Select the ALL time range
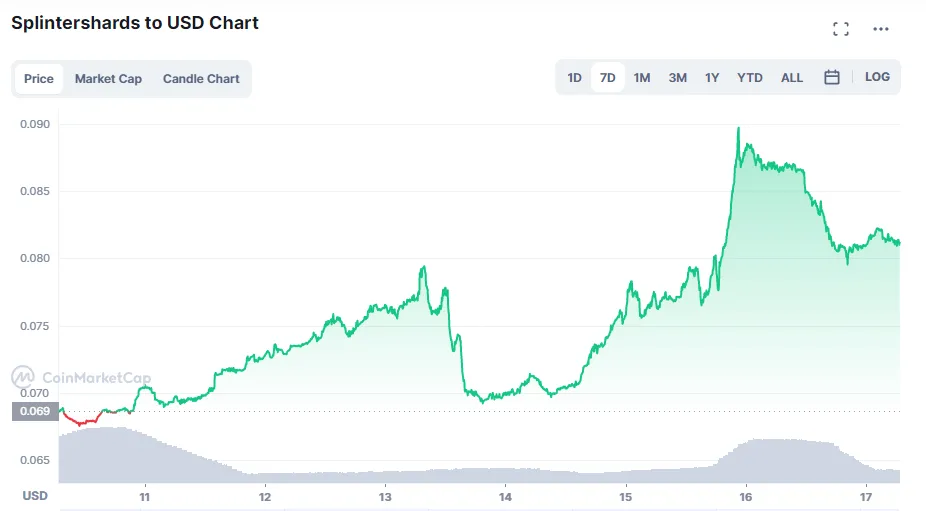Screen dimensions: 926x511 (x=791, y=77)
